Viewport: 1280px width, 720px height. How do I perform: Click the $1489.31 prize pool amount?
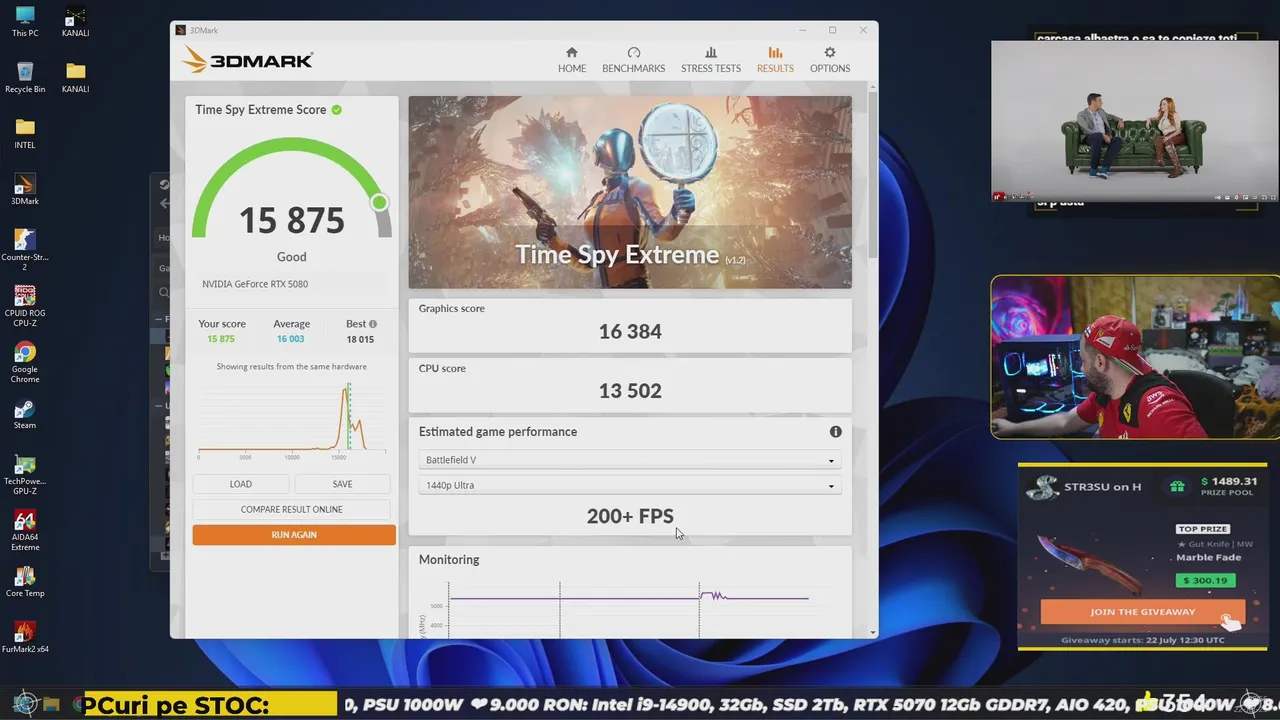click(x=1229, y=481)
